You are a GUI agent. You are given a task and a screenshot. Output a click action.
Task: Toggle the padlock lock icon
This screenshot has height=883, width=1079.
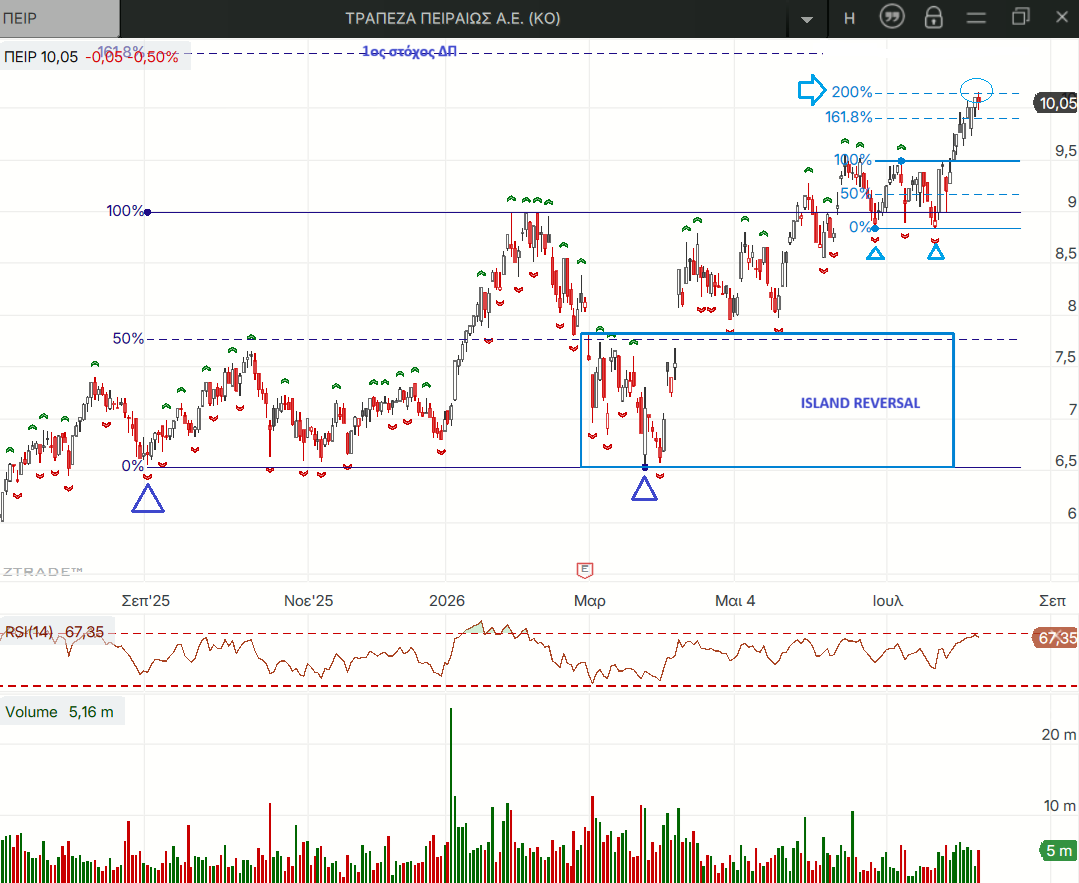coord(934,17)
